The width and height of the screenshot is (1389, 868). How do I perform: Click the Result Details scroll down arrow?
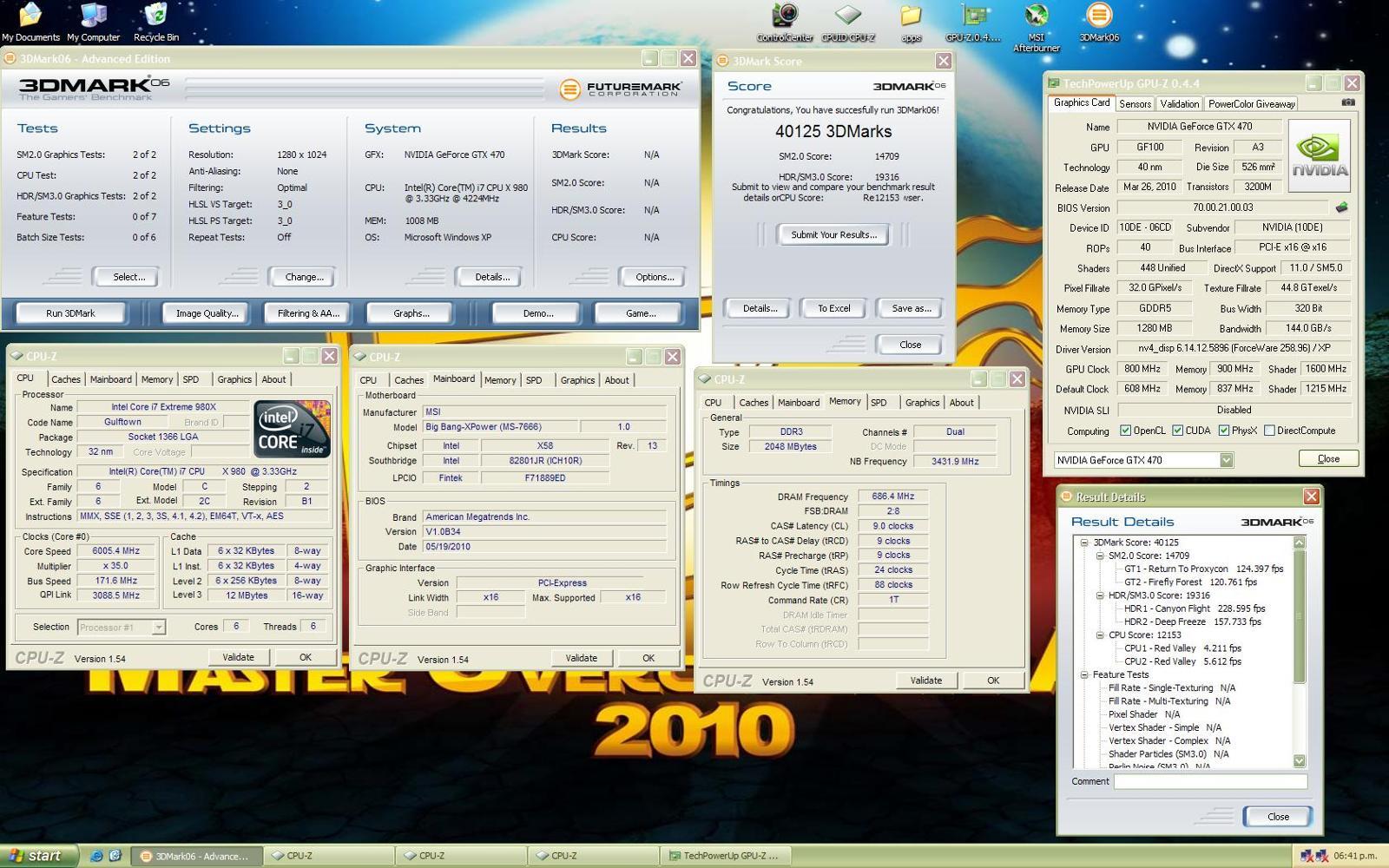pyautogui.click(x=1300, y=761)
